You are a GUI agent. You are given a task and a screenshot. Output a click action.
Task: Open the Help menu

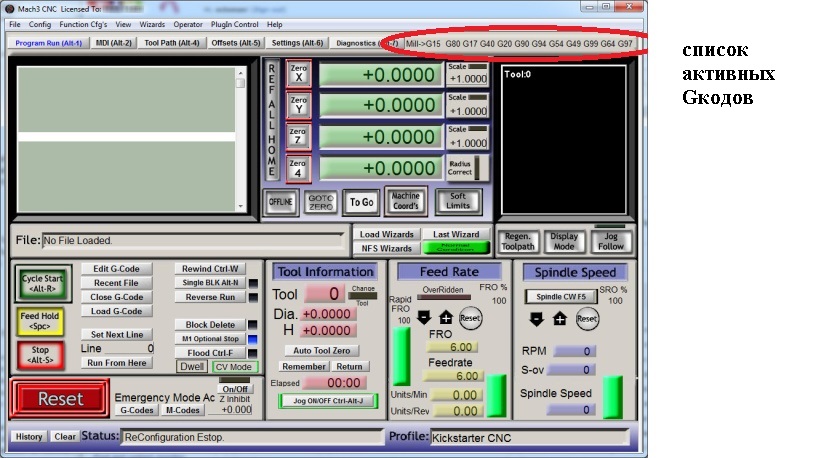pyautogui.click(x=275, y=24)
